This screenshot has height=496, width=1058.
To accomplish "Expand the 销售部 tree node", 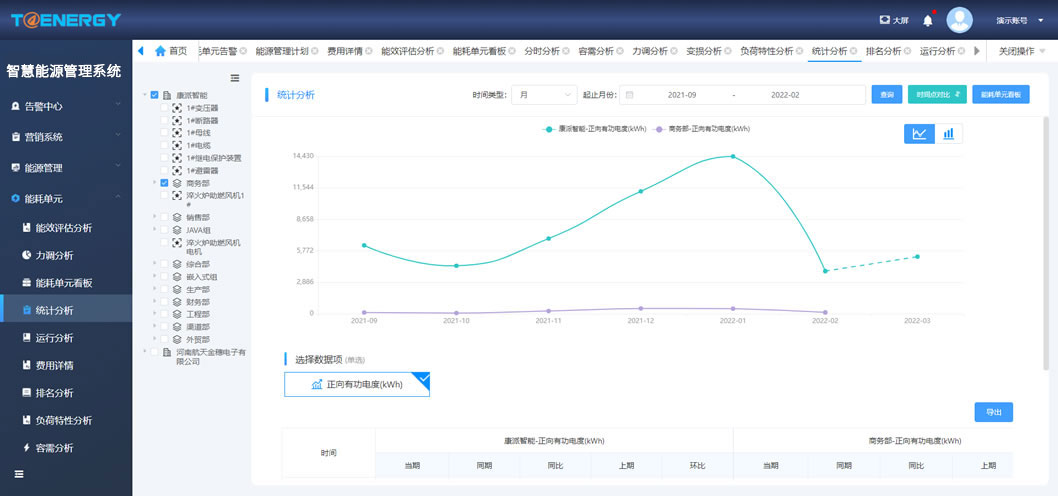I will [x=155, y=217].
